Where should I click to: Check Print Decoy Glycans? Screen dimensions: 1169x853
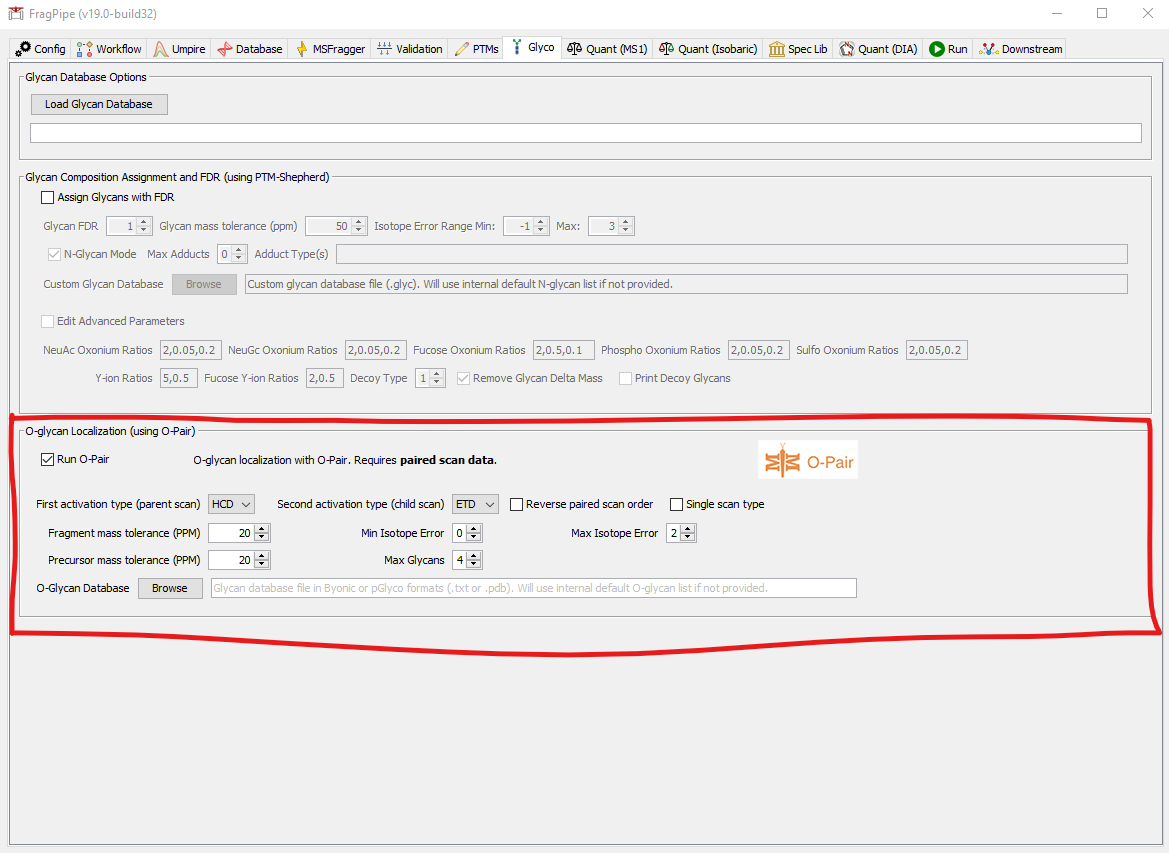point(626,379)
